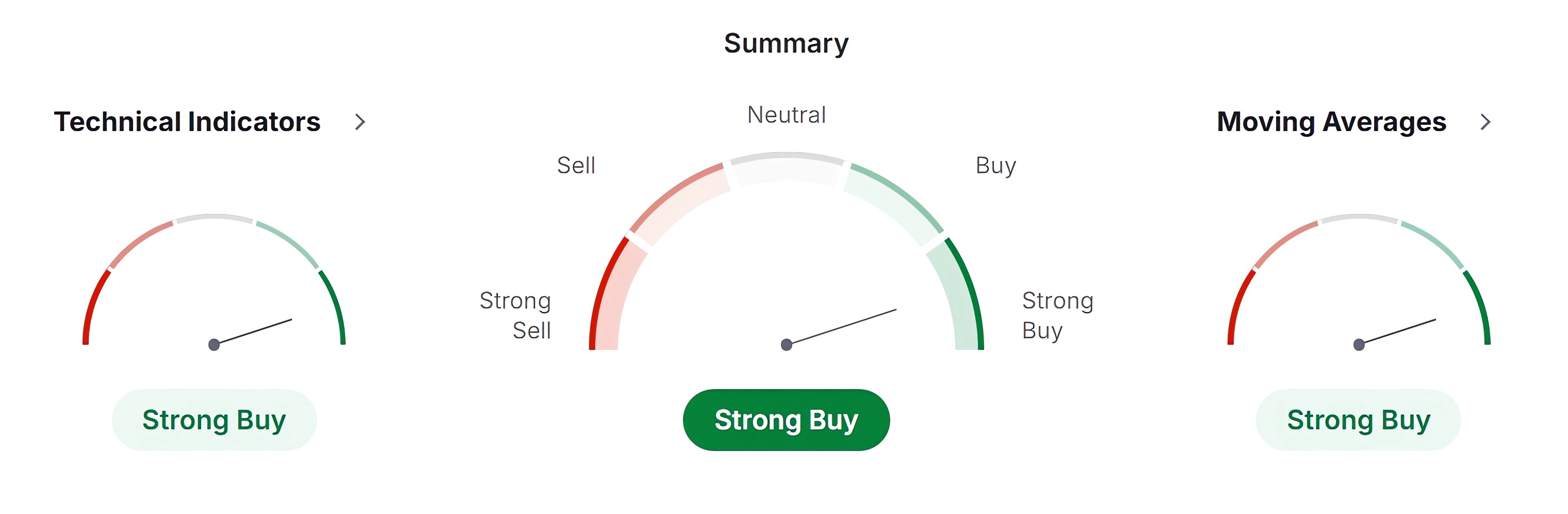Click the Summary title heading
1568x514 pixels.
coord(786,43)
